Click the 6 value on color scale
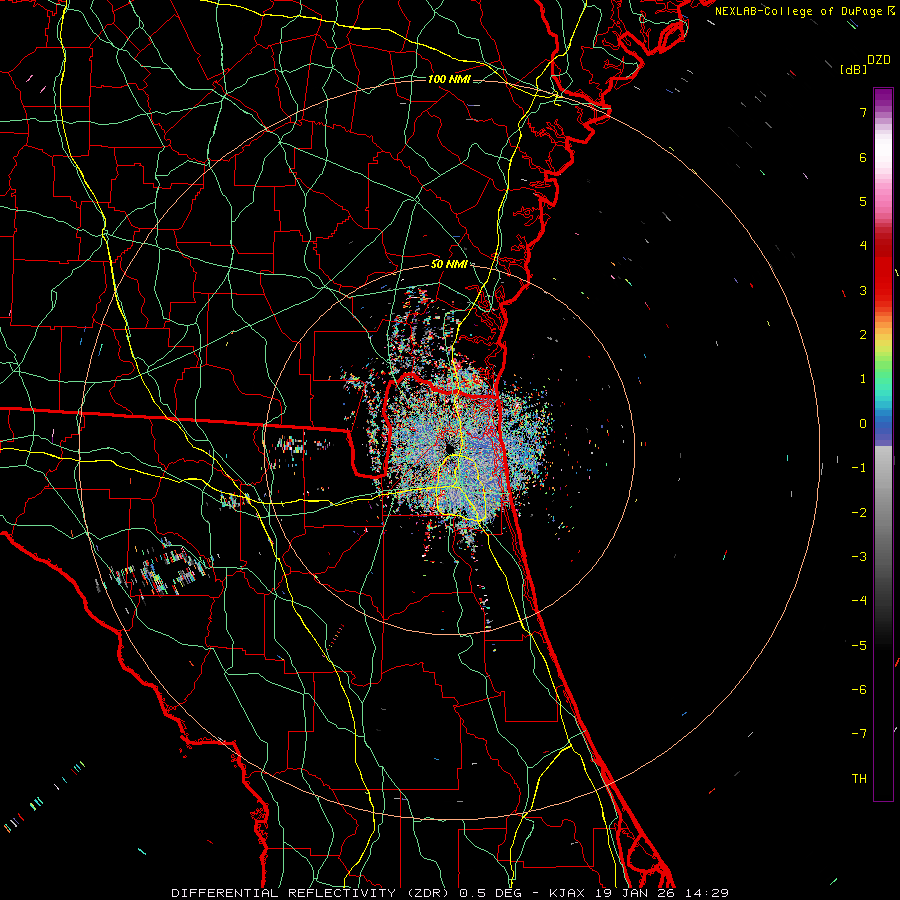This screenshot has height=900, width=900. coord(863,157)
